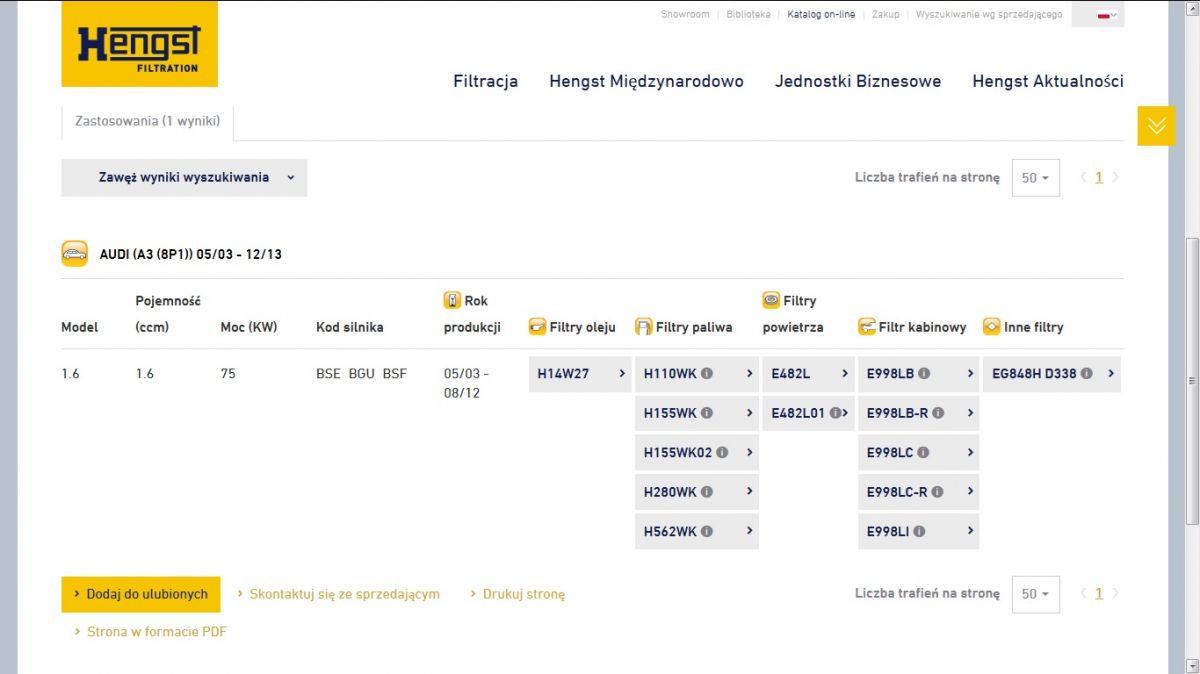Screen dimensions: 1200x674
Task: Click the info icon beside E998LB-R
Action: click(938, 413)
